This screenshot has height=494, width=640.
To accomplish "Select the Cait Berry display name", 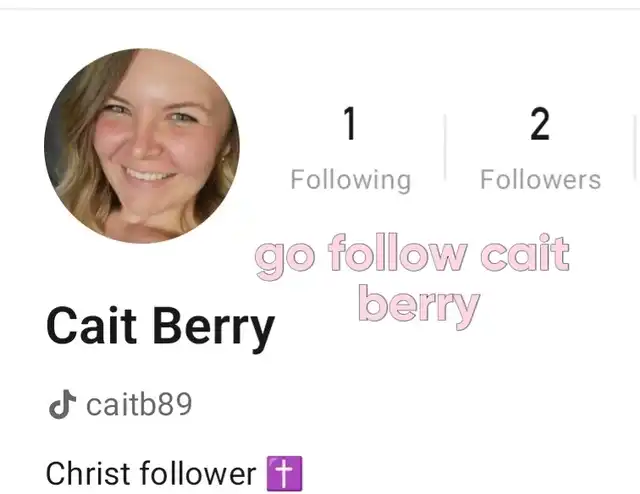I will 160,327.
